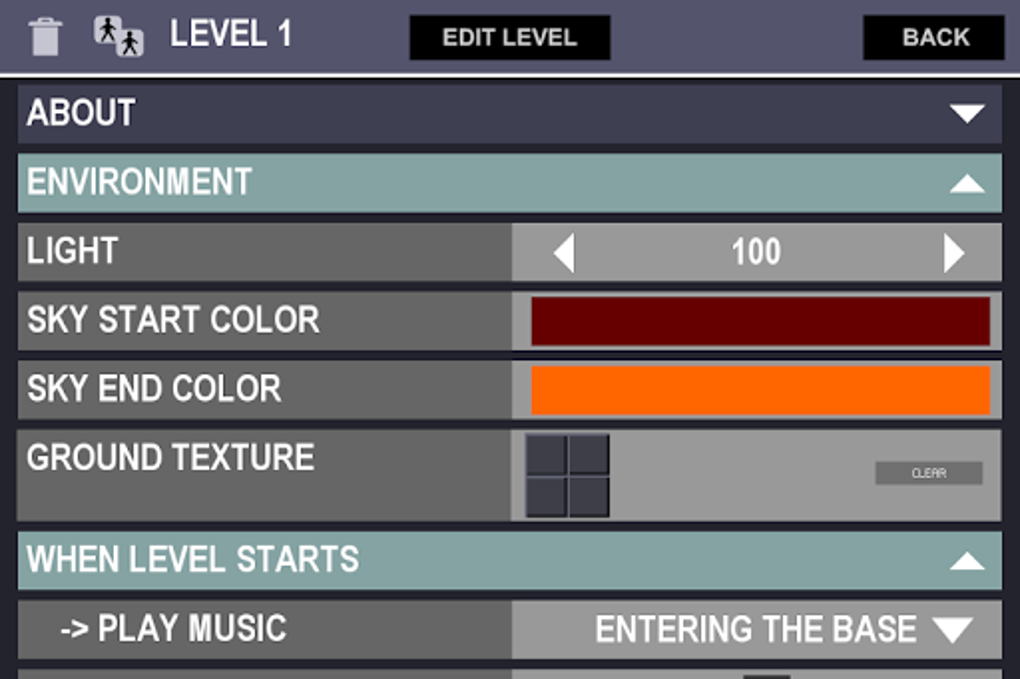Viewport: 1020px width, 679px height.
Task: Select the ground texture thumbnail
Action: 567,475
